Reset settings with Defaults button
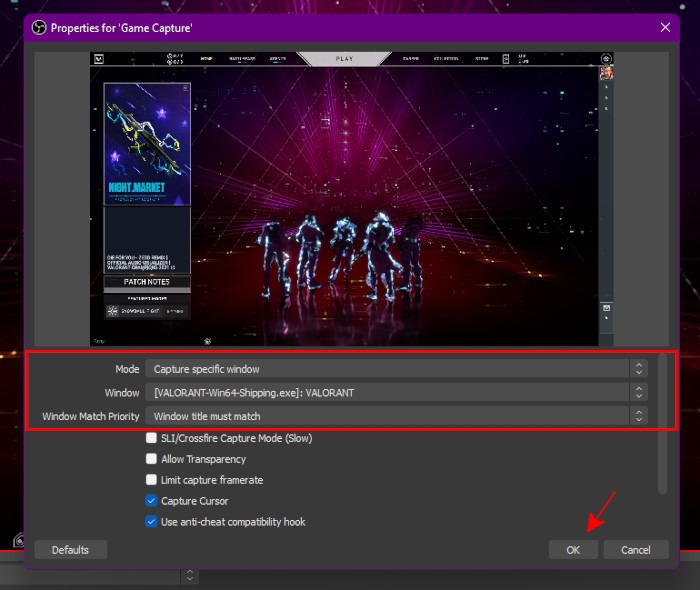 click(71, 550)
